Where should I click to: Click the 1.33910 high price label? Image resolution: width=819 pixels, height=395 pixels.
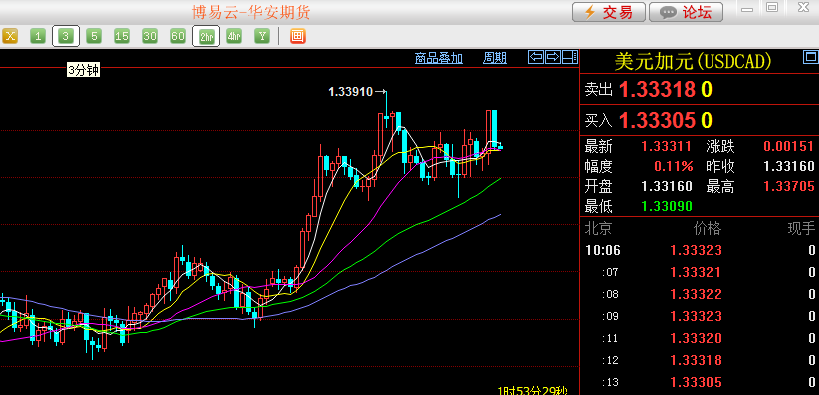[x=350, y=92]
